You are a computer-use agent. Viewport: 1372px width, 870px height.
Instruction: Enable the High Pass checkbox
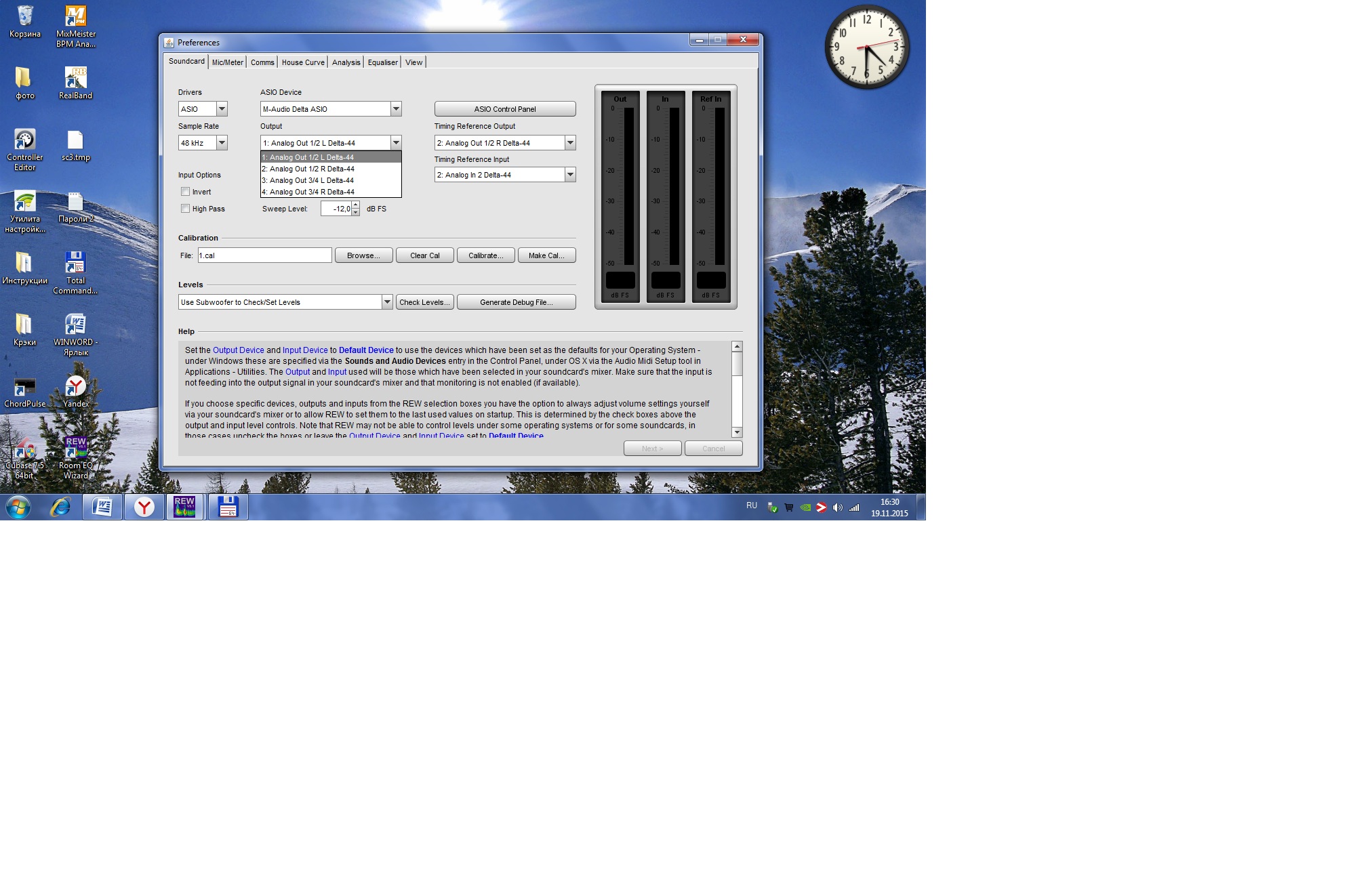pos(185,209)
